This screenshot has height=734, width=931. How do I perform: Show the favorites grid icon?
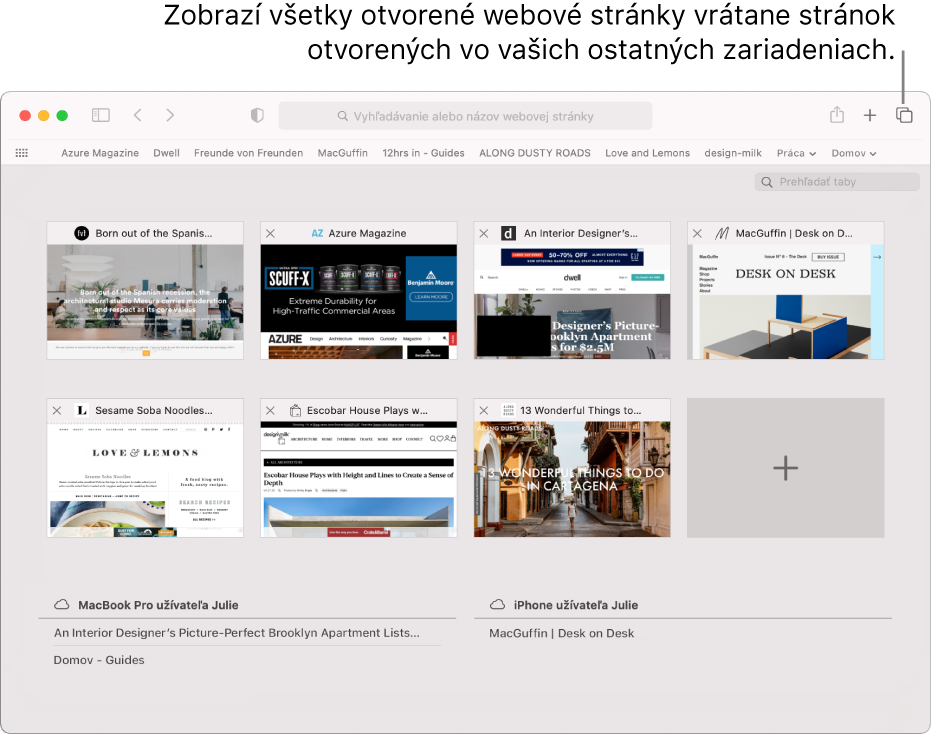(x=22, y=153)
